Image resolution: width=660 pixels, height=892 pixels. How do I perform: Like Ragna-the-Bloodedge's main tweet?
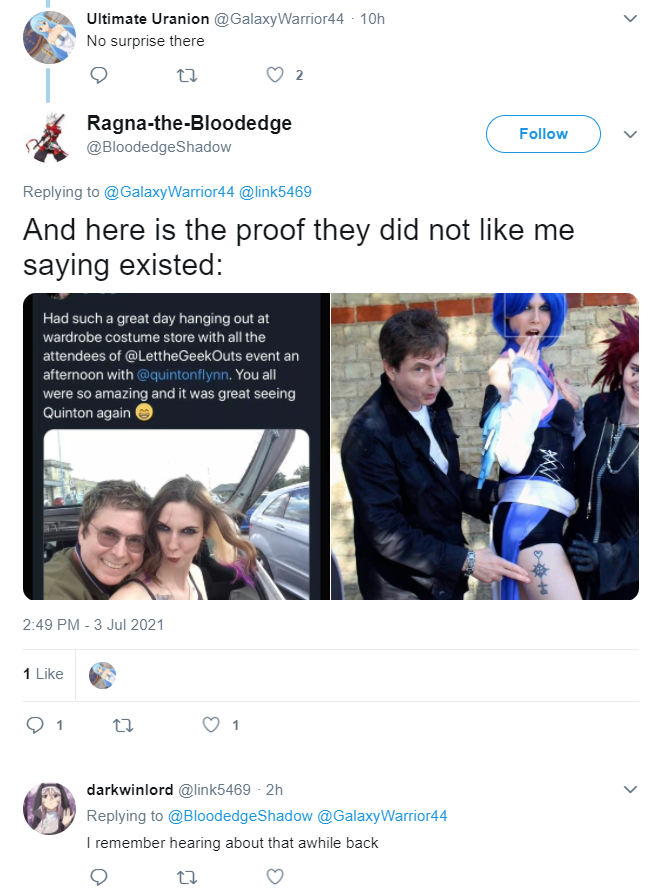point(211,725)
